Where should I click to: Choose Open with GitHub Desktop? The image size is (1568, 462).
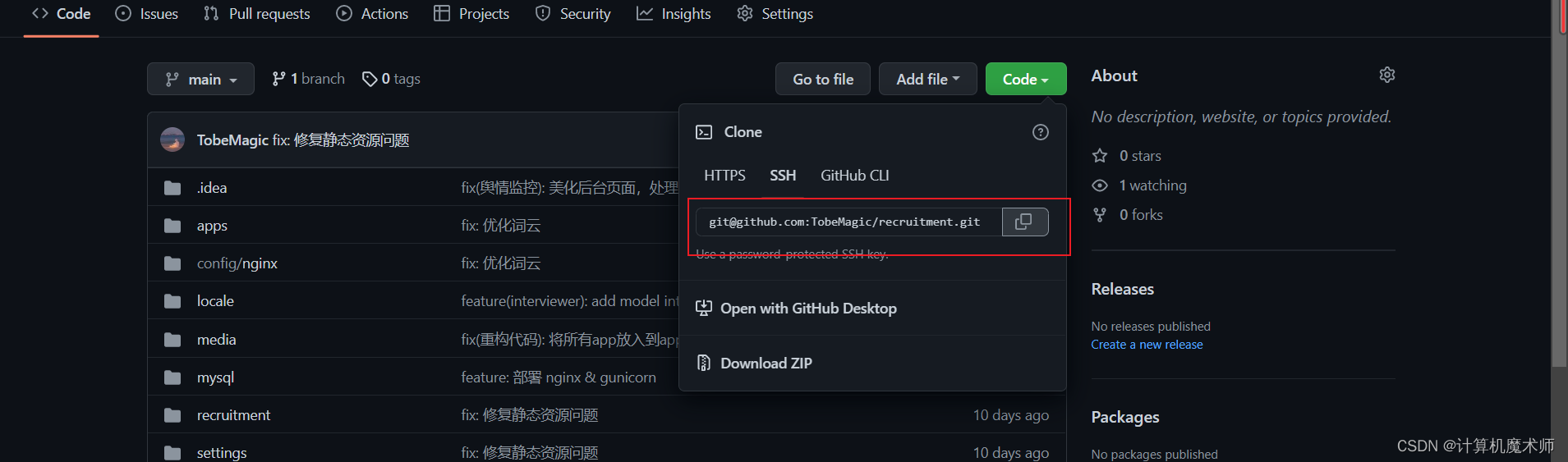[796, 309]
